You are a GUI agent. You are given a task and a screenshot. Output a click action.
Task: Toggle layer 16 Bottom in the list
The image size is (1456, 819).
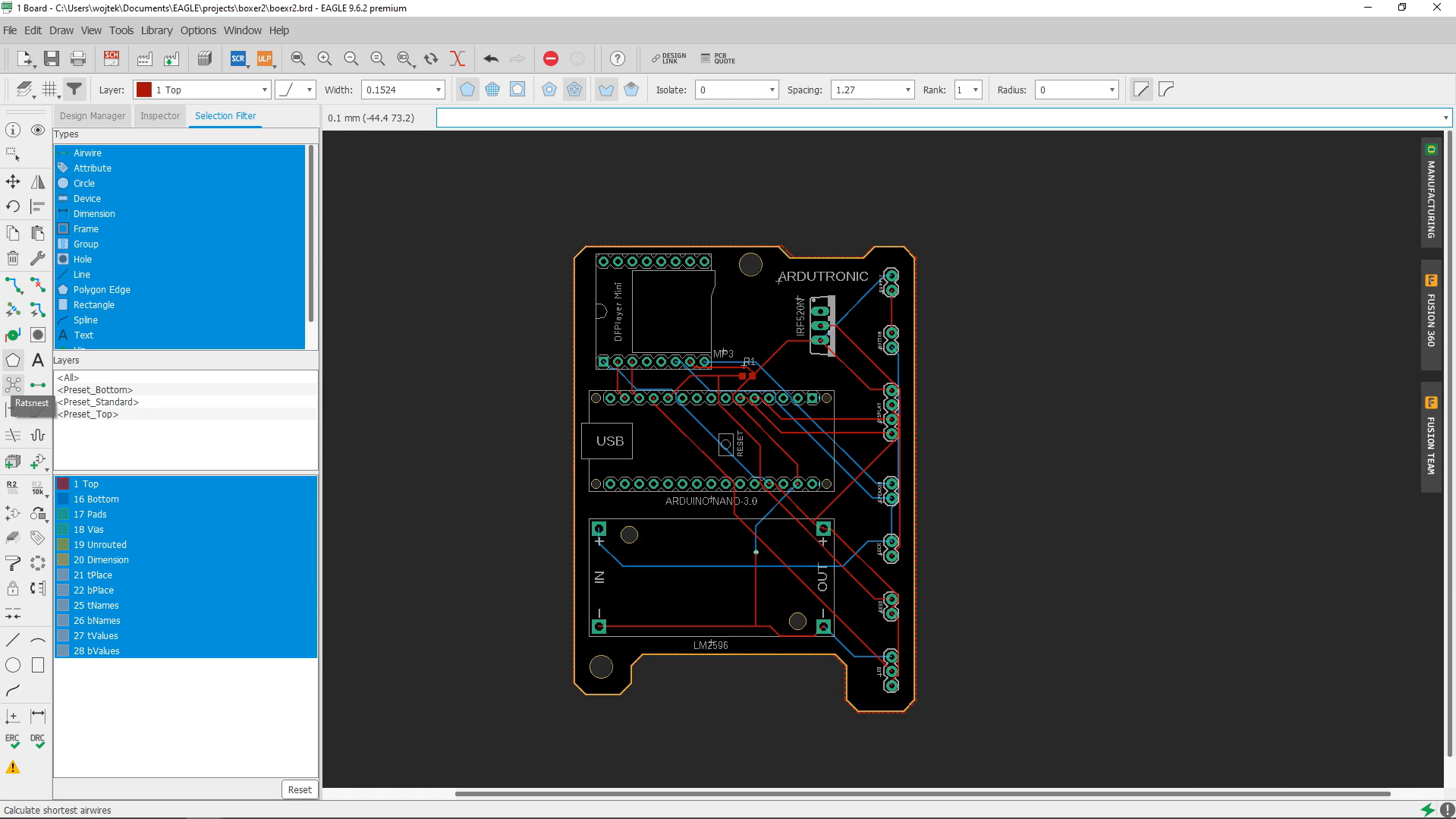point(96,499)
